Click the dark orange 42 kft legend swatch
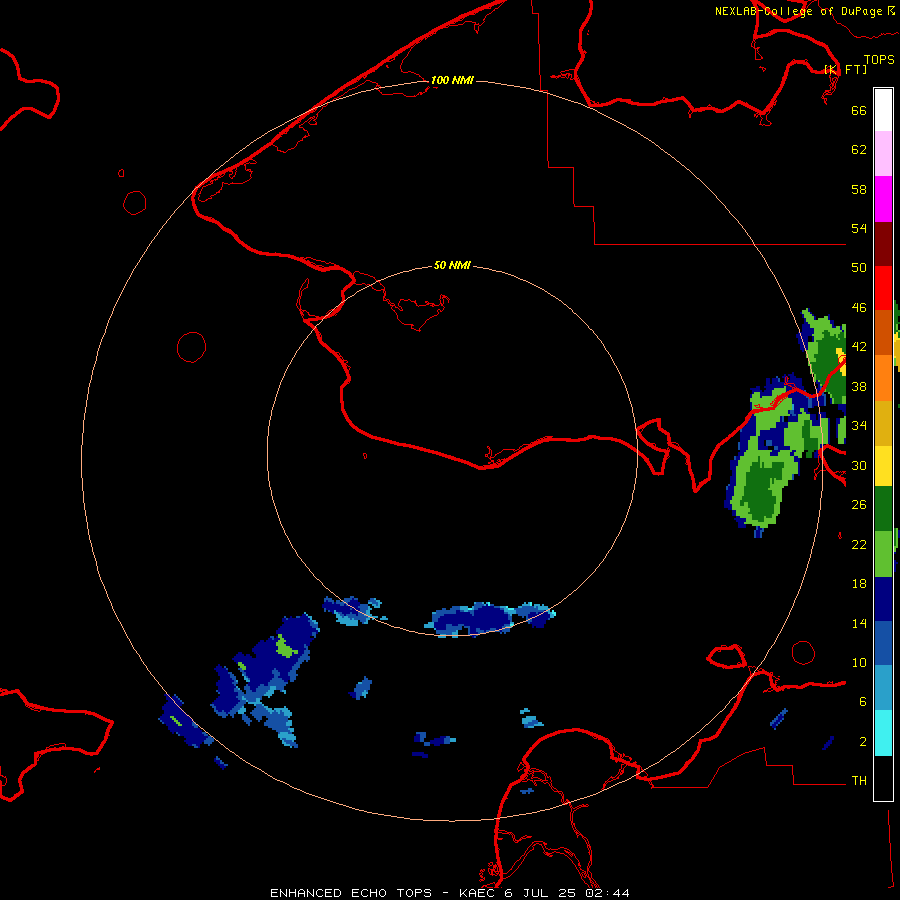The image size is (900, 900). [x=883, y=332]
